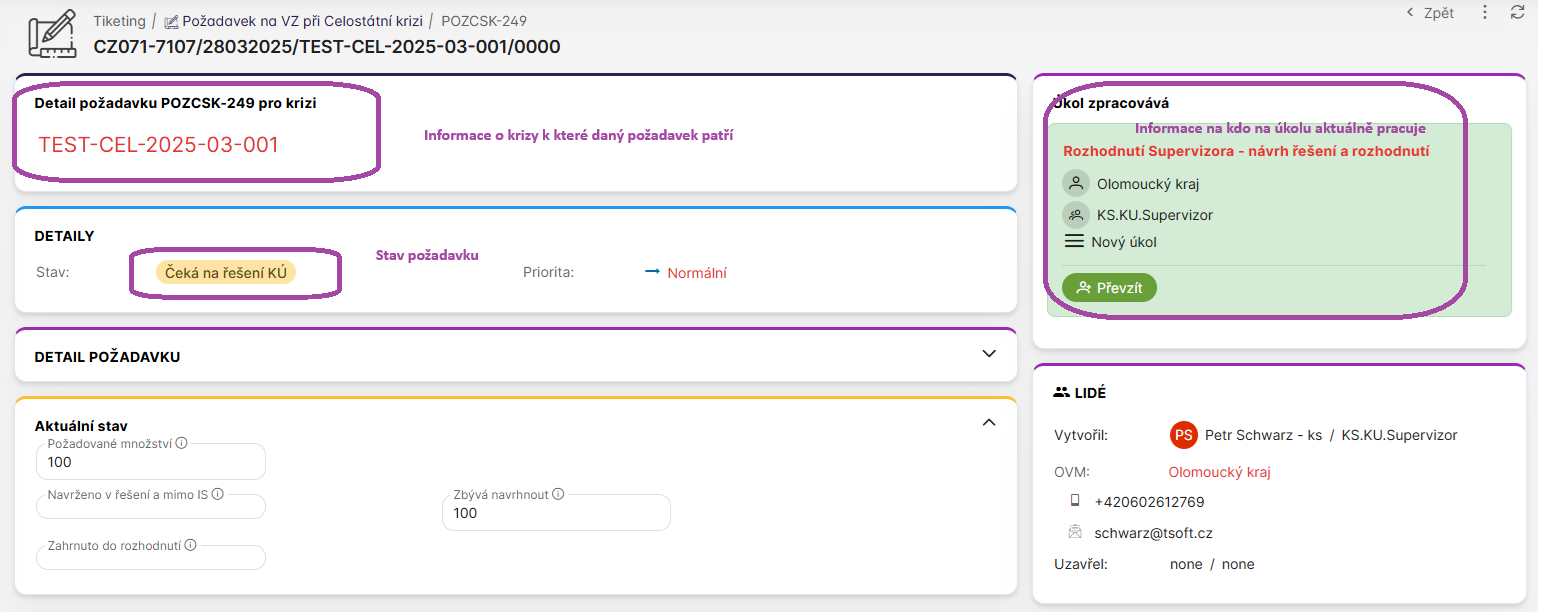Click info icon next to Požadované množství
Screen dimensions: 1558x612
(x=182, y=443)
